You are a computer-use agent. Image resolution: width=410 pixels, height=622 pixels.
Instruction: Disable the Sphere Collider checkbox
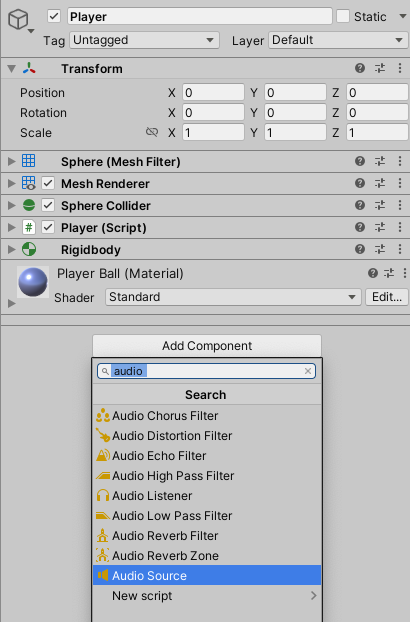tap(48, 205)
